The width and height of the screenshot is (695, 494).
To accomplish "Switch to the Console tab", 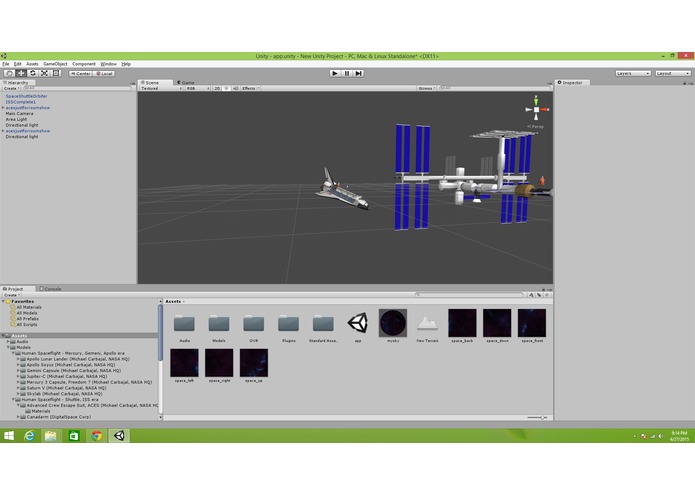I will point(50,288).
